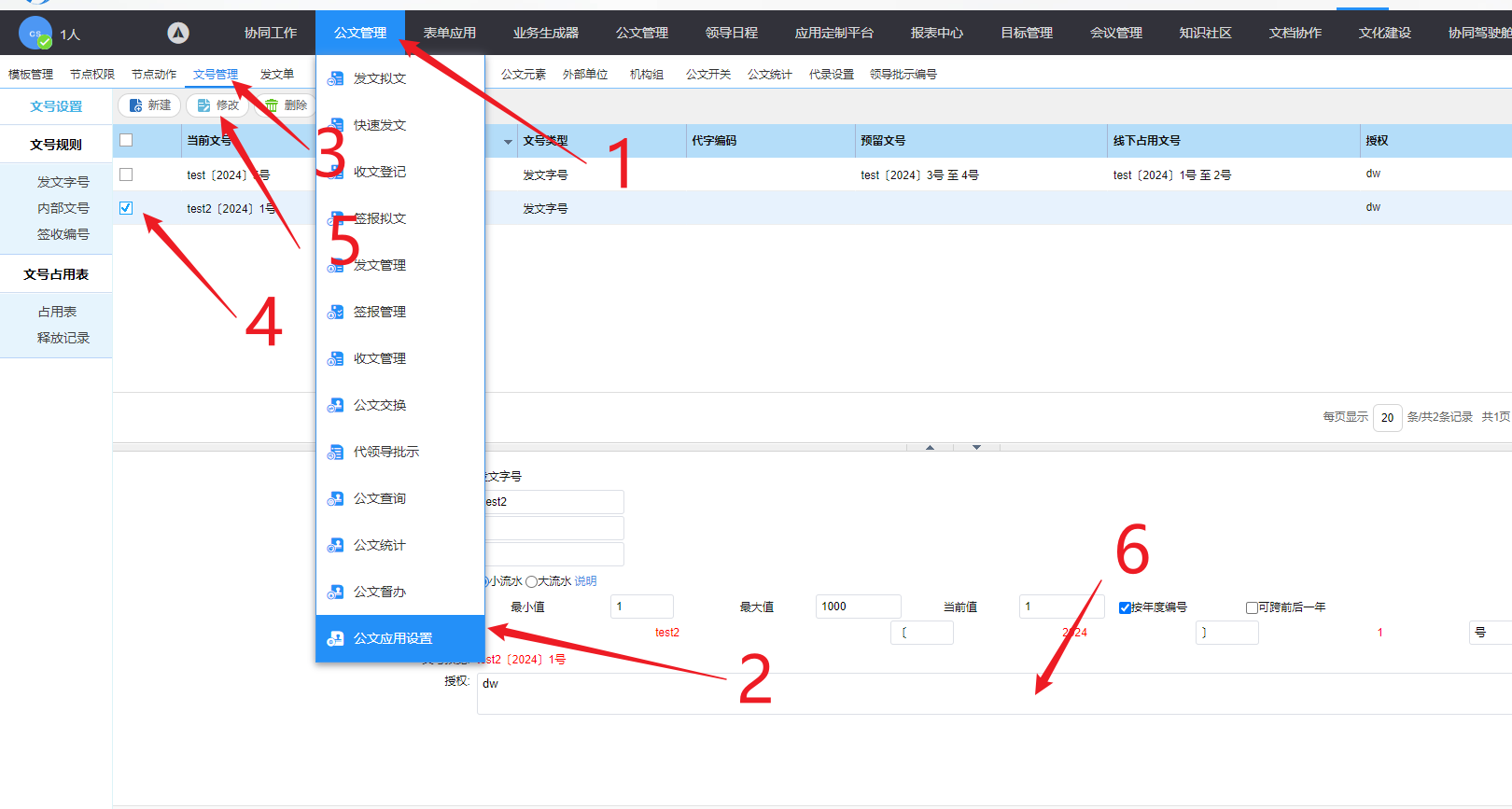
Task: Select 签收编号 in the left sidebar
Action: pos(63,234)
